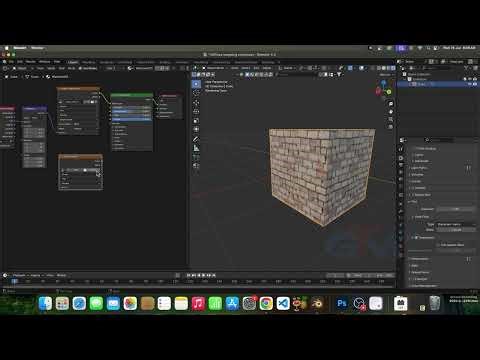The image size is (480, 360).
Task: Expand the Motion Blur panel
Action: pos(421,195)
